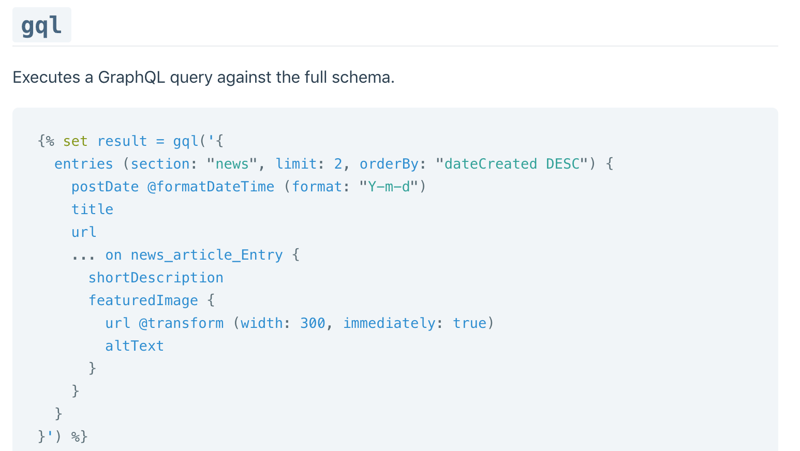
Task: Click the "title" field in the code
Action: [x=92, y=209]
